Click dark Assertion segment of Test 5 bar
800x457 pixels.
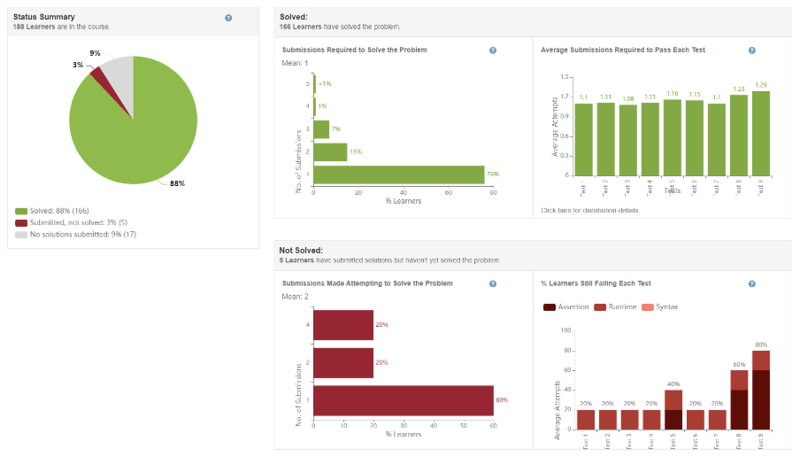coord(673,420)
